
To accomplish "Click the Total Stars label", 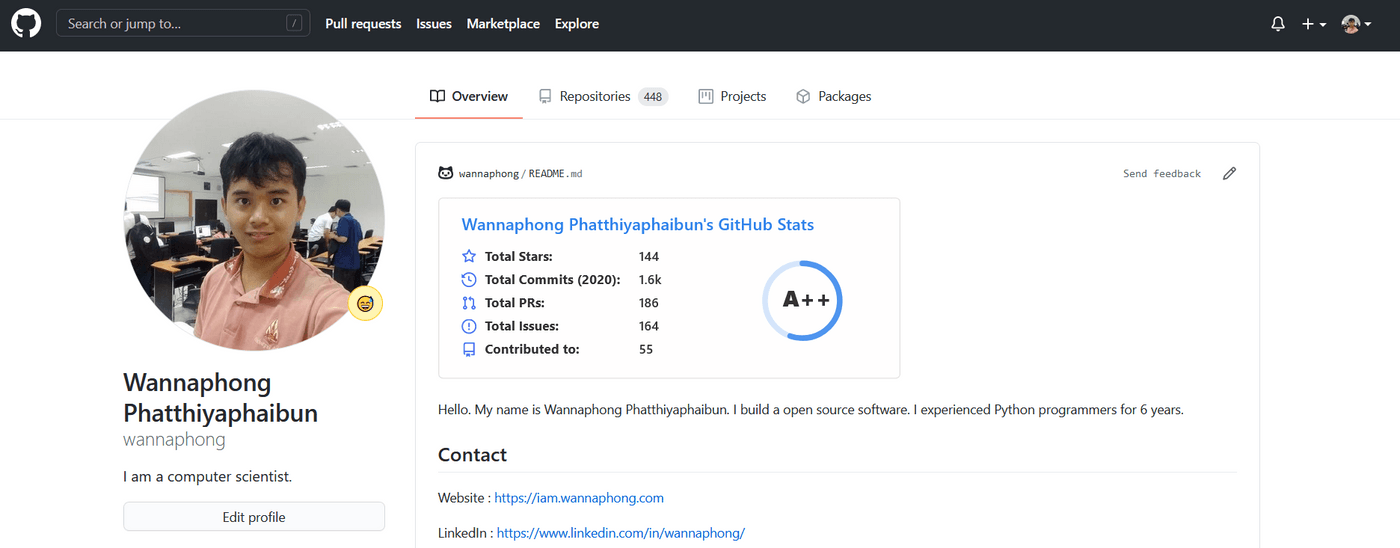I will point(519,257).
